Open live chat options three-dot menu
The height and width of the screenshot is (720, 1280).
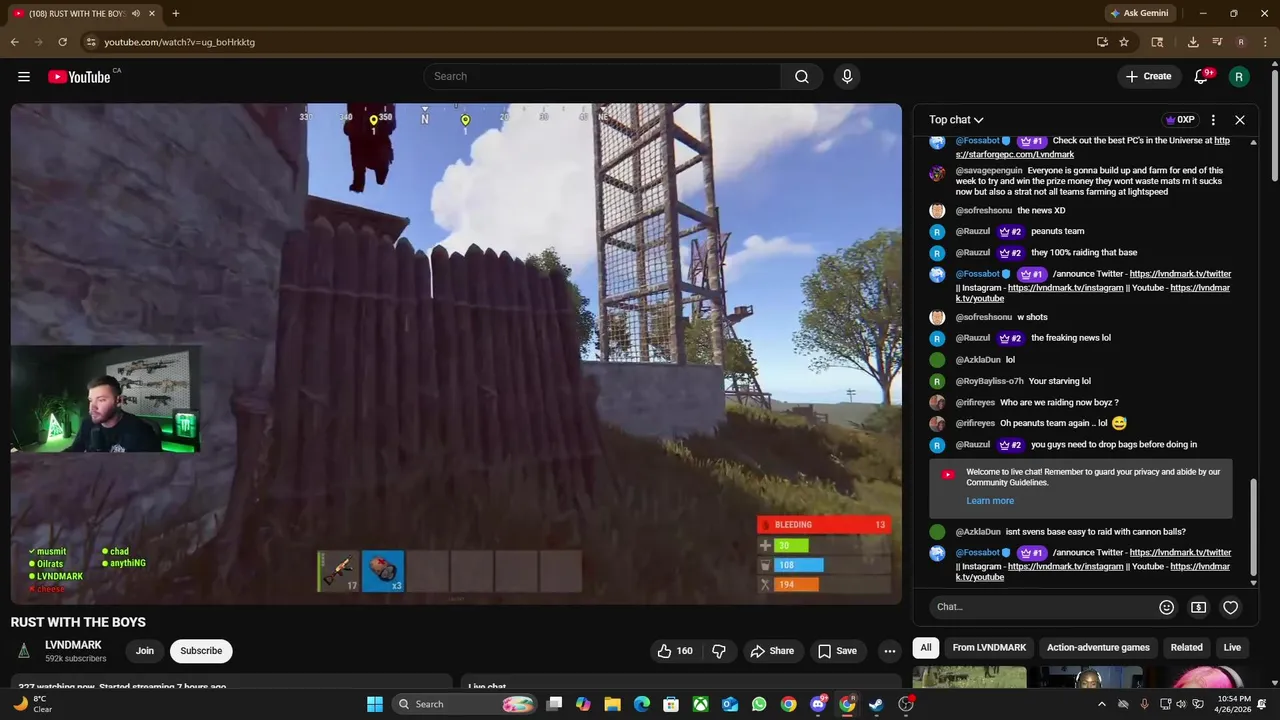point(1213,120)
